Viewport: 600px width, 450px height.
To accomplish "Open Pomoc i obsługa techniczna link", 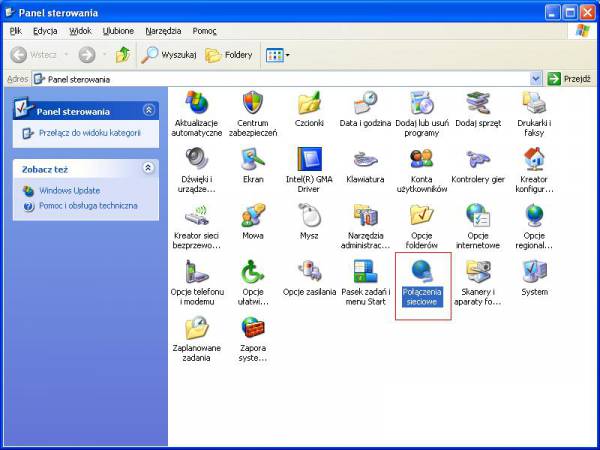I will [x=88, y=206].
